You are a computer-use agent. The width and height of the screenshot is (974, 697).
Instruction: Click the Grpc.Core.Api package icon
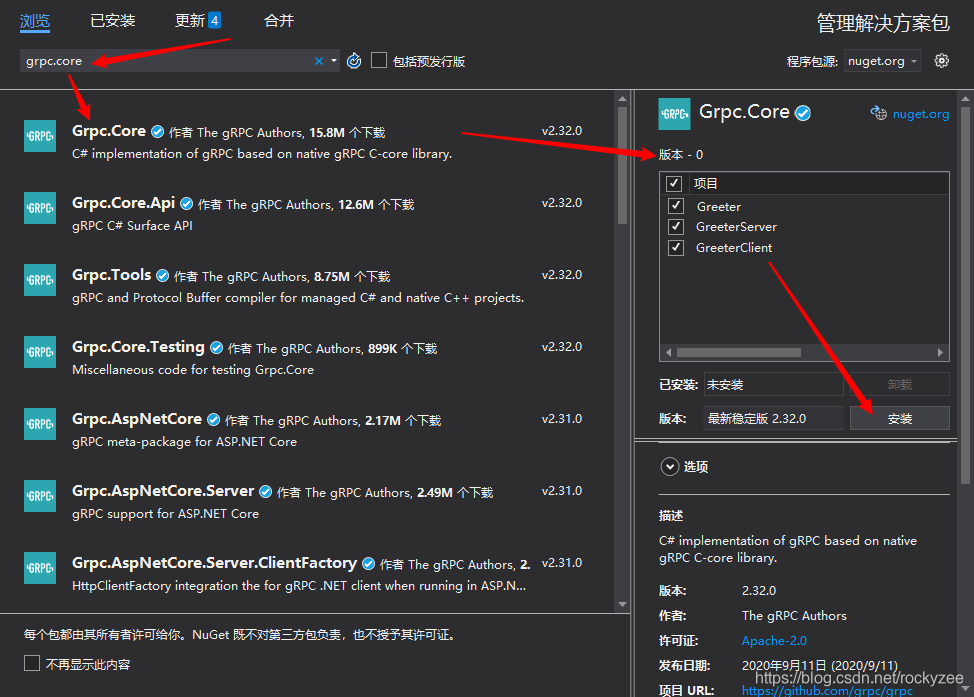[x=40, y=208]
